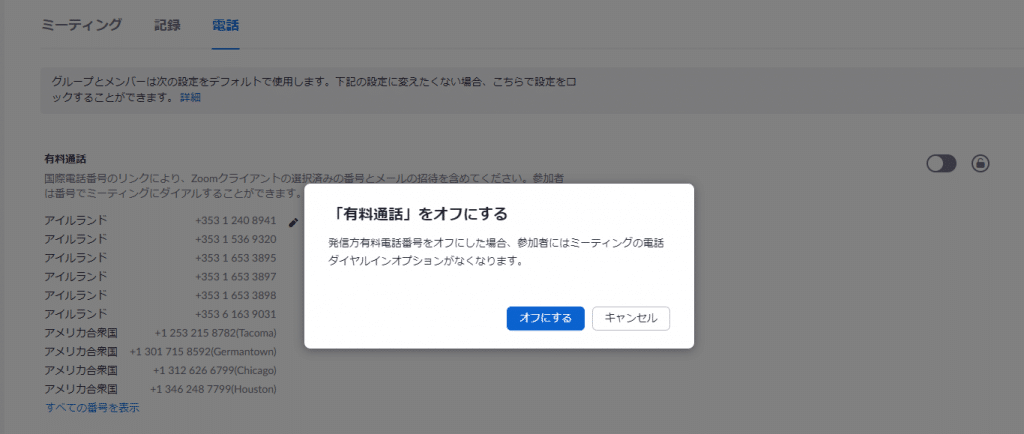Switch to the ミーティング tab
The image size is (1024, 434).
(x=81, y=25)
